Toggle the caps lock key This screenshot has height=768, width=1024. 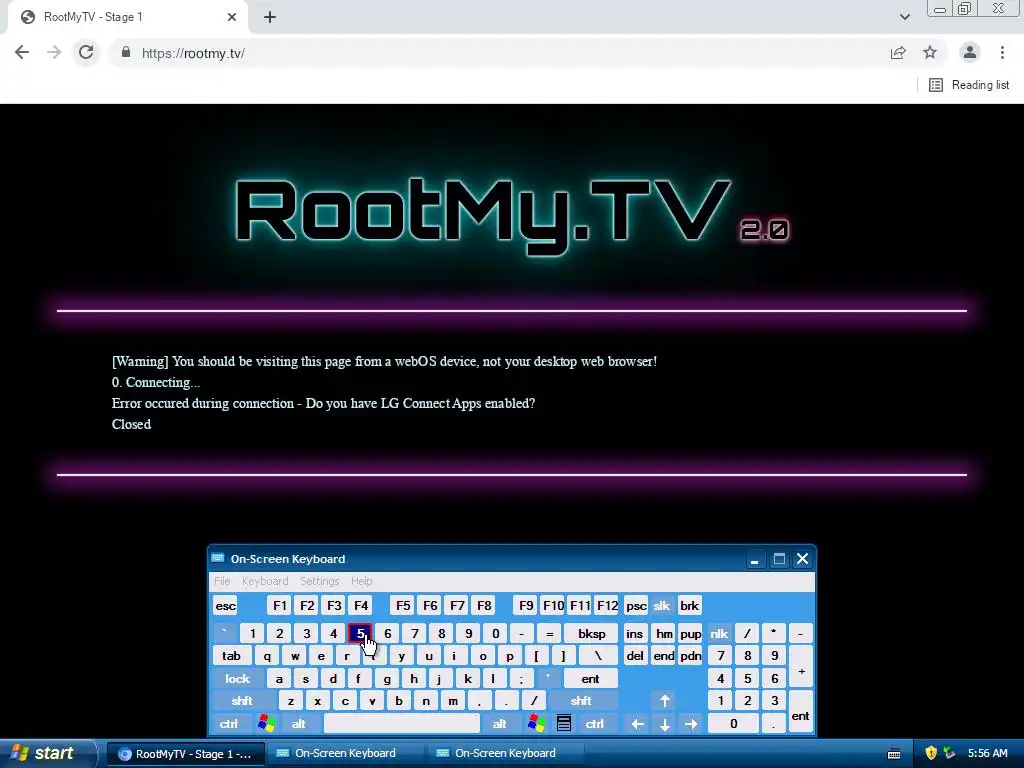[238, 679]
